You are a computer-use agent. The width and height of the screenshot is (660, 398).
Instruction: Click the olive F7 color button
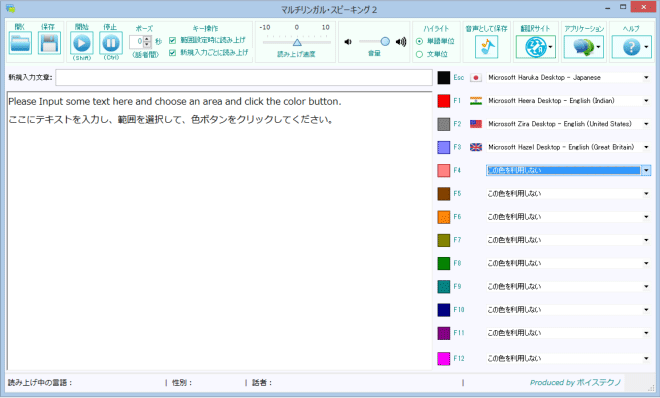click(444, 240)
